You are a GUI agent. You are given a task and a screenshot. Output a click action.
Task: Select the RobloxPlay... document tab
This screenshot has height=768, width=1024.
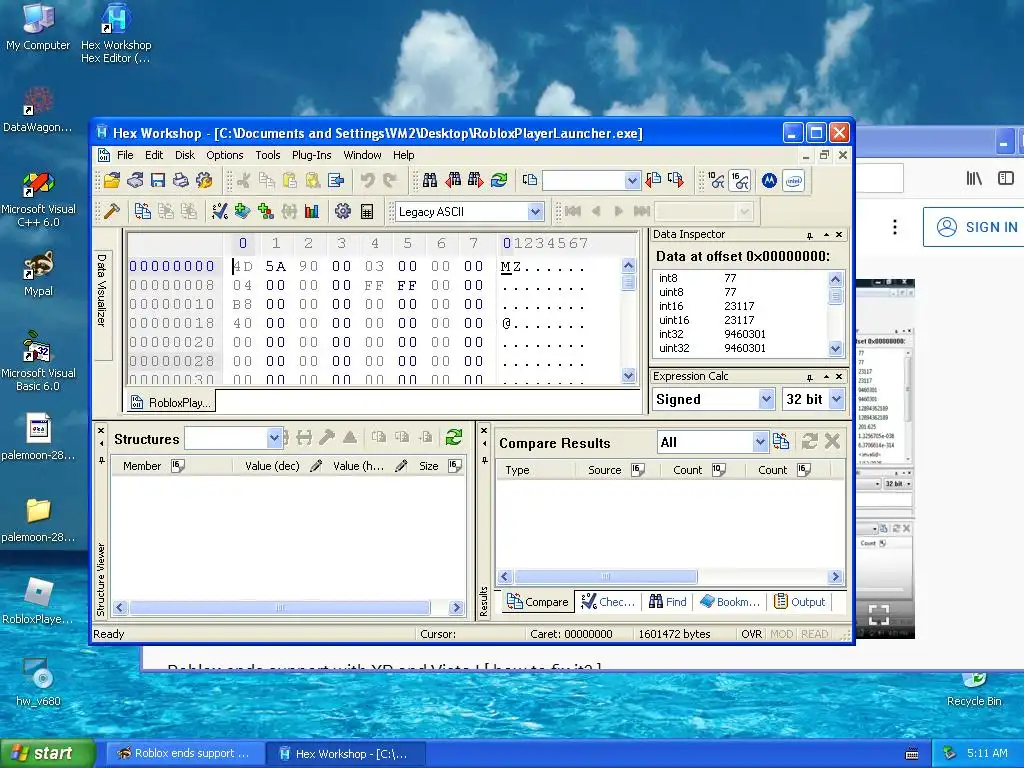(170, 402)
